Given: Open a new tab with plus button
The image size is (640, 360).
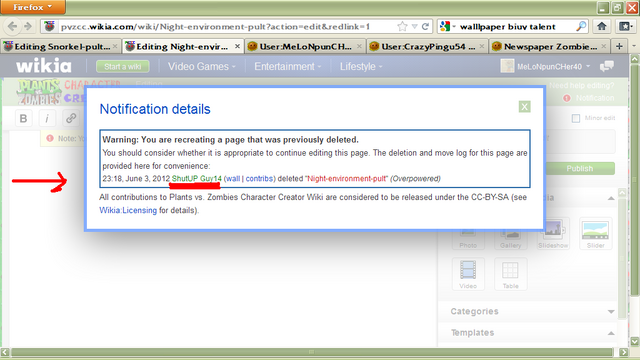Looking at the screenshot, I should 619,46.
